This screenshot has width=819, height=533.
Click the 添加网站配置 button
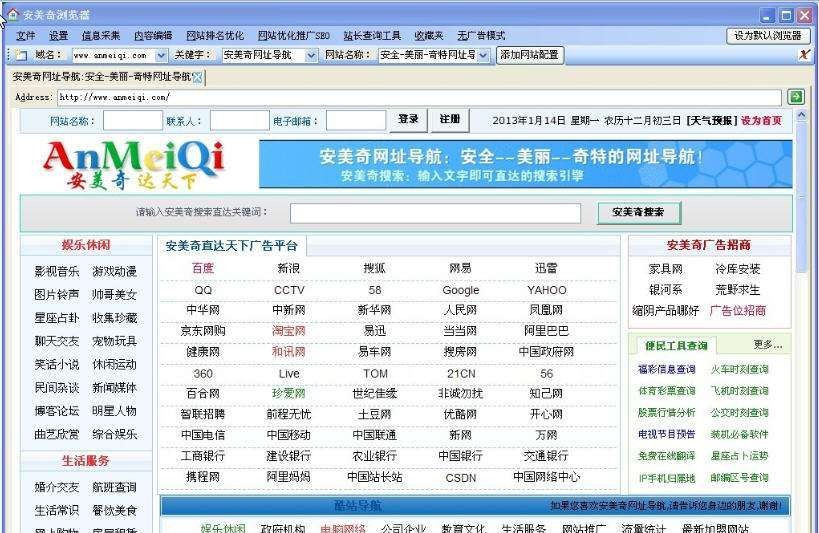click(x=530, y=54)
